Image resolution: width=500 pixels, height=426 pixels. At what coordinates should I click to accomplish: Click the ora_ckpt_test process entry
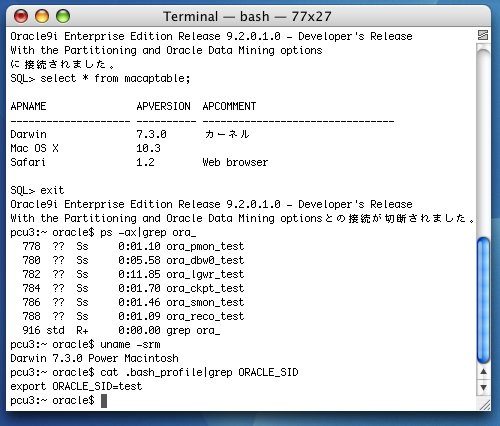(205, 288)
